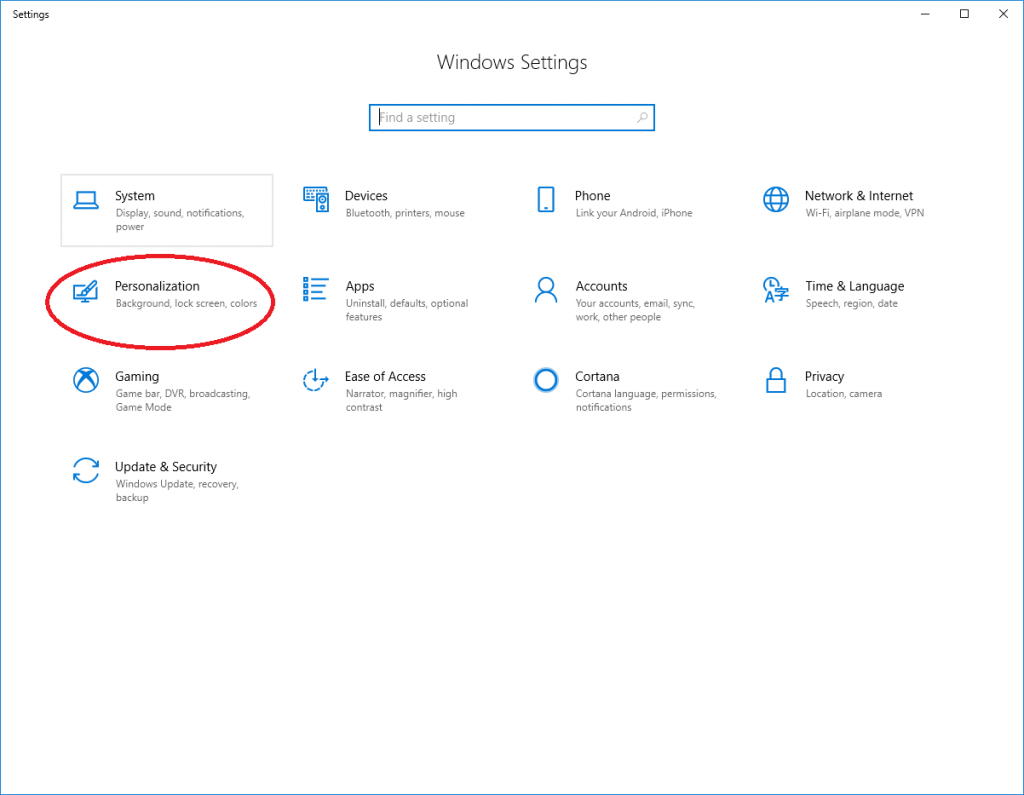Click 'Speech, region, date' text
Image resolution: width=1024 pixels, height=795 pixels.
coord(852,303)
